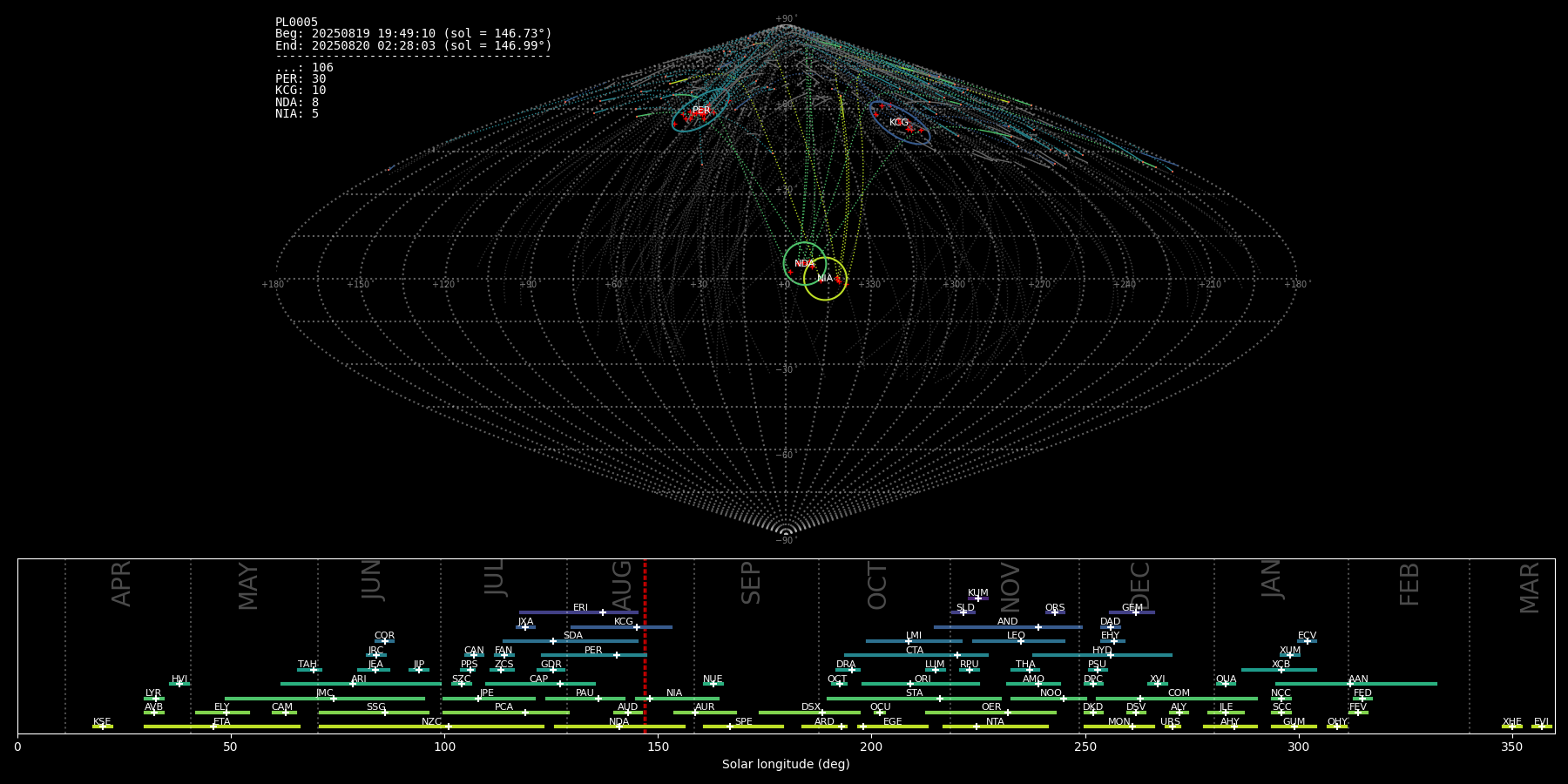Viewport: 1568px width, 784px height.
Task: Click the KSE shower label in timeline
Action: 102,722
